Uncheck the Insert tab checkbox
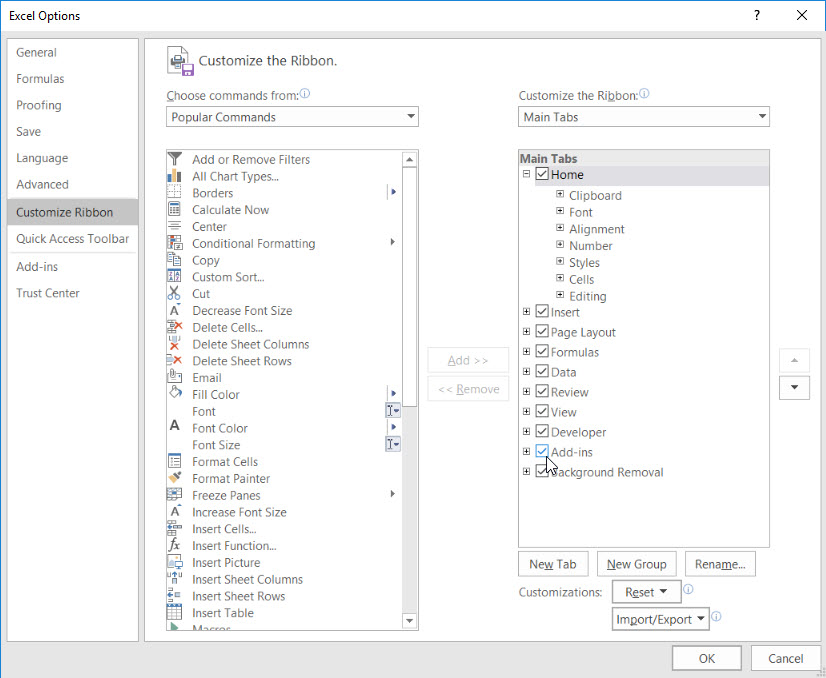 point(542,311)
